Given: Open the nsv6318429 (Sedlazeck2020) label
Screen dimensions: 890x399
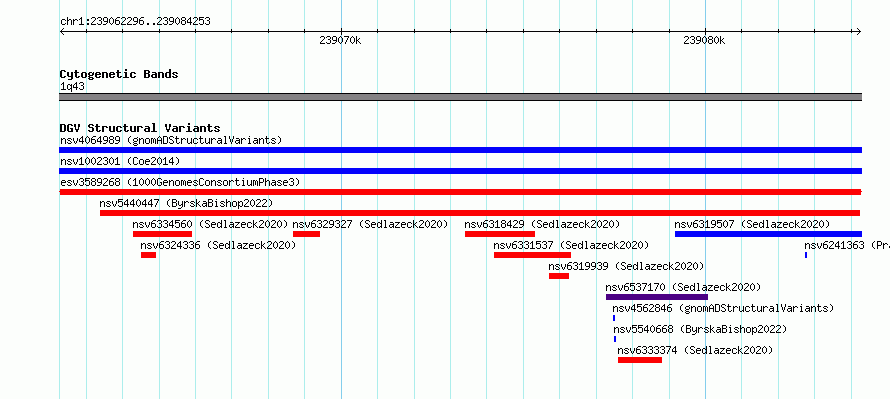Looking at the screenshot, I should click(x=542, y=224).
